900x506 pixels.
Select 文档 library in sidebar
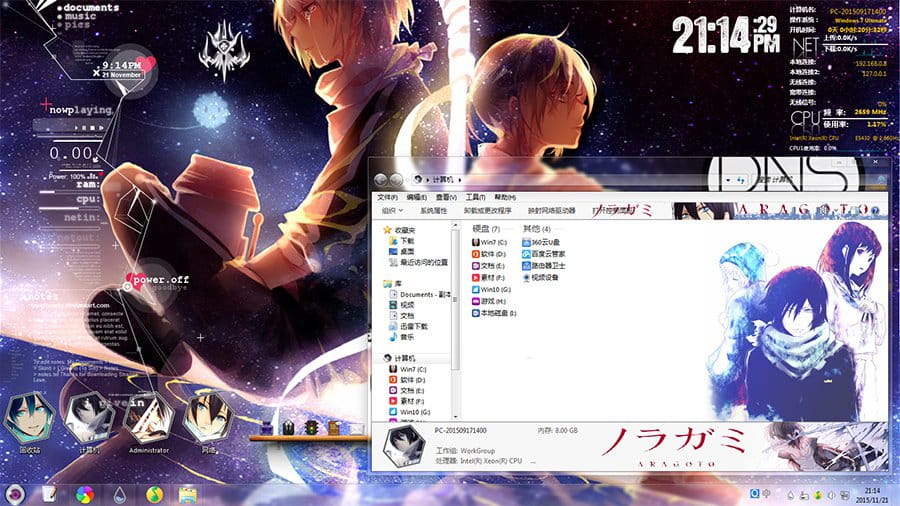(x=401, y=316)
